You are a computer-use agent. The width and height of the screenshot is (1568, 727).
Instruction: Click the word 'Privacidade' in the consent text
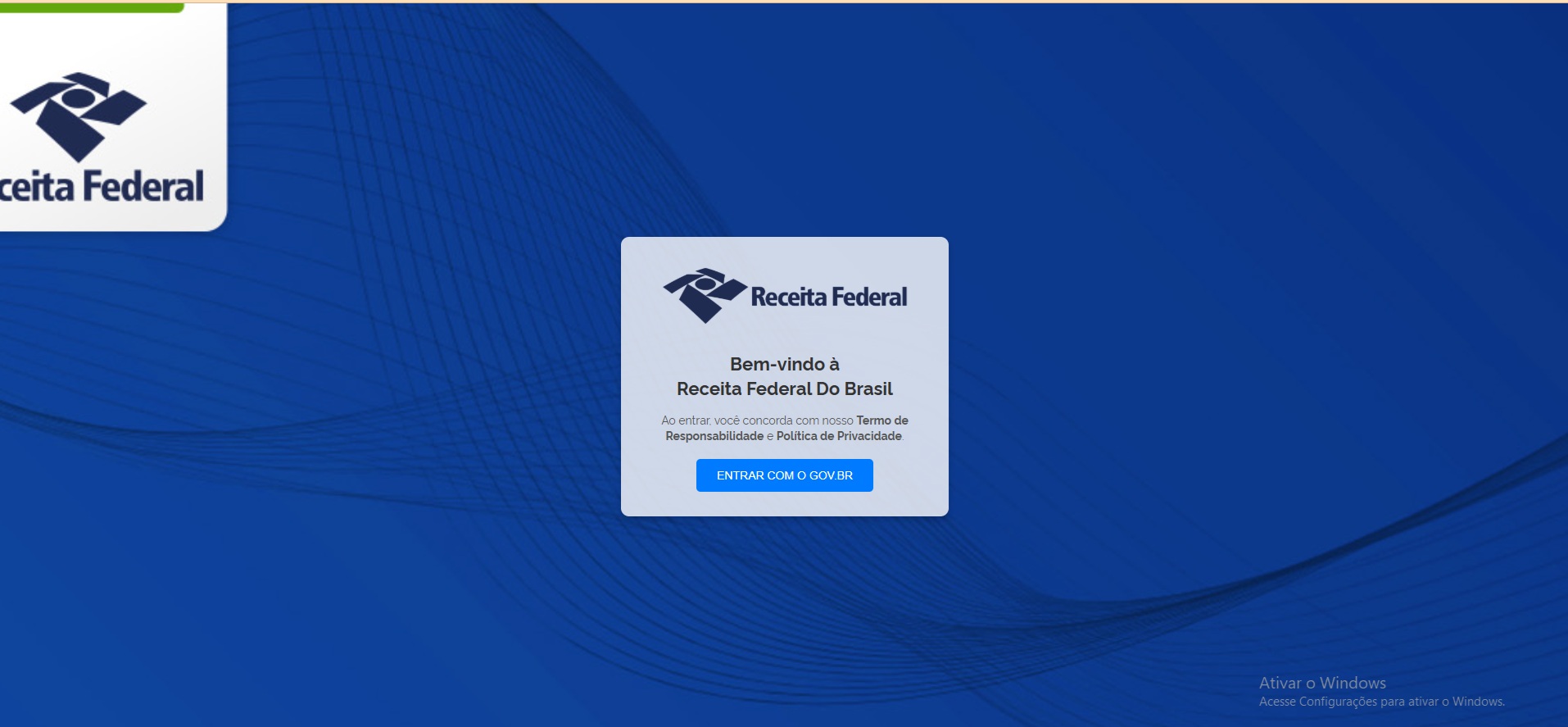click(x=869, y=436)
